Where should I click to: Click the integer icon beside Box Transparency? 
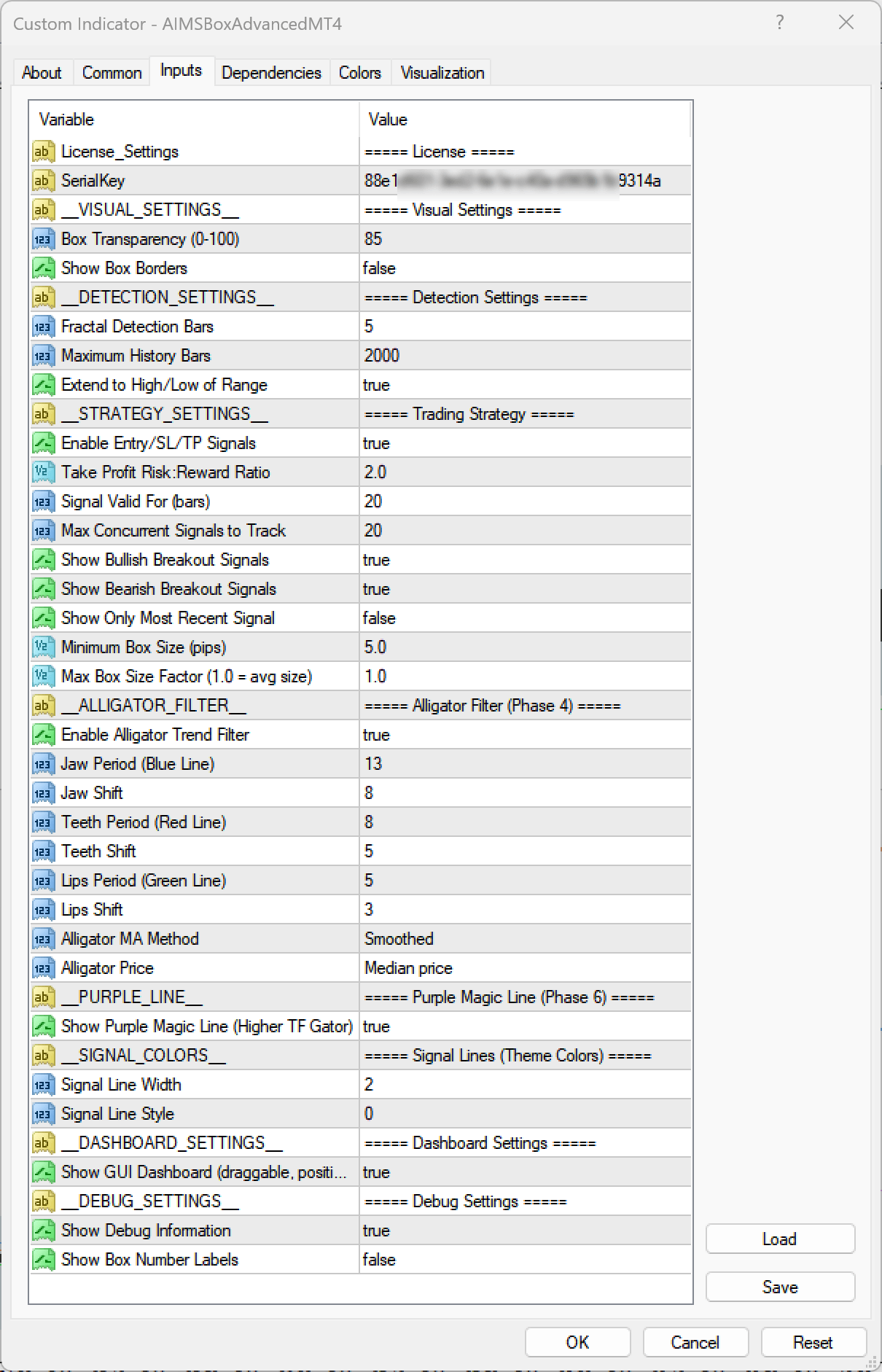click(44, 239)
